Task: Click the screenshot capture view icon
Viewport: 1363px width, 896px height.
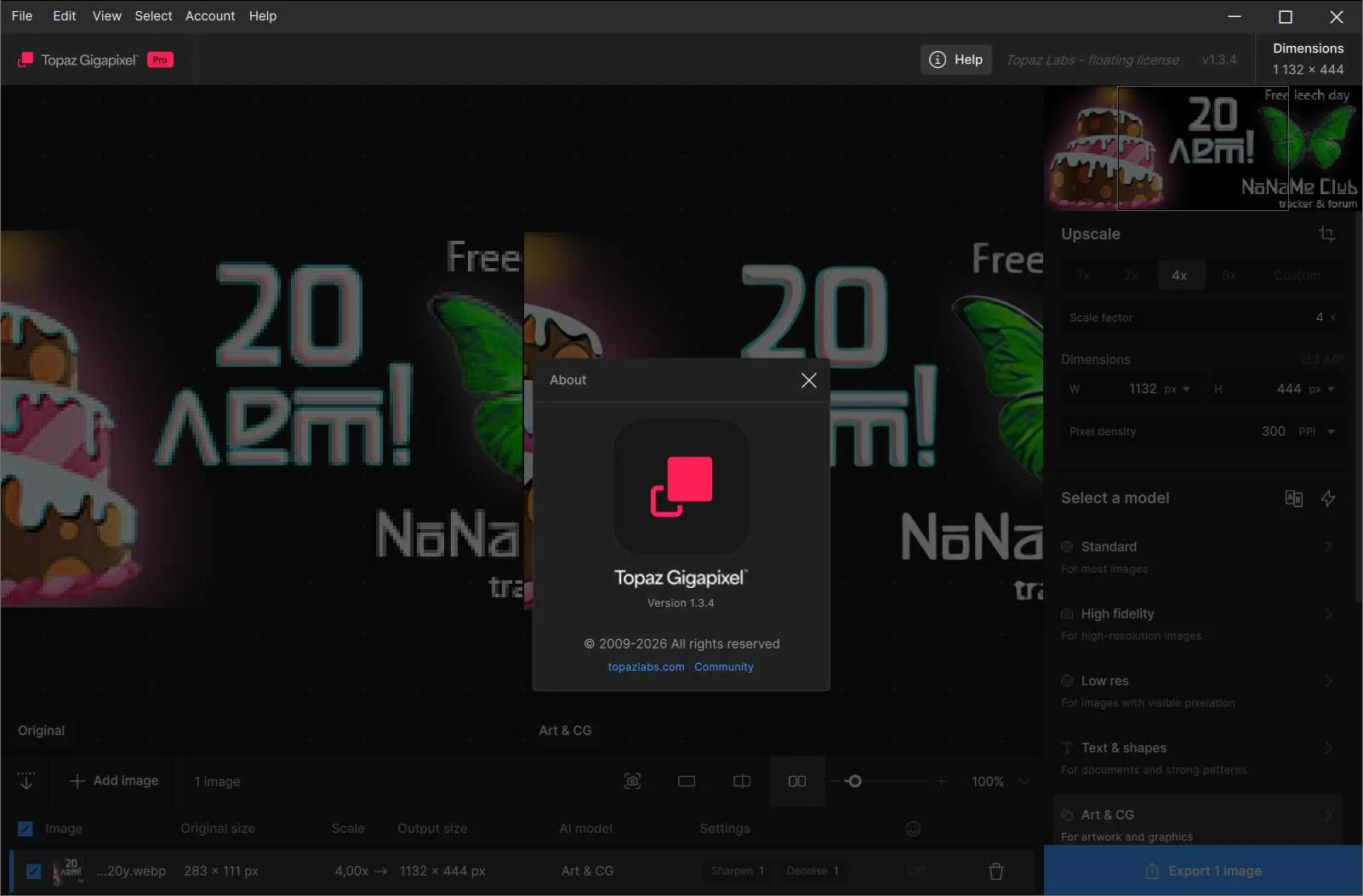Action: (x=632, y=781)
